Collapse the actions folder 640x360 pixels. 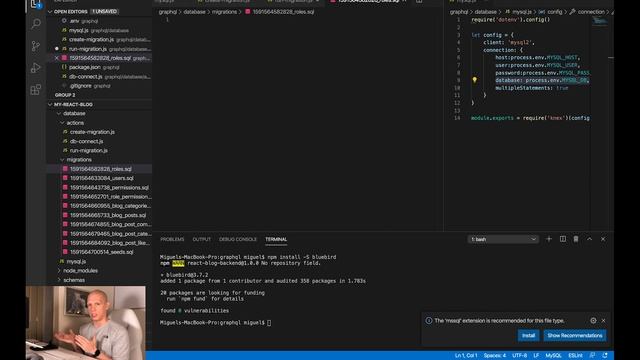point(75,123)
